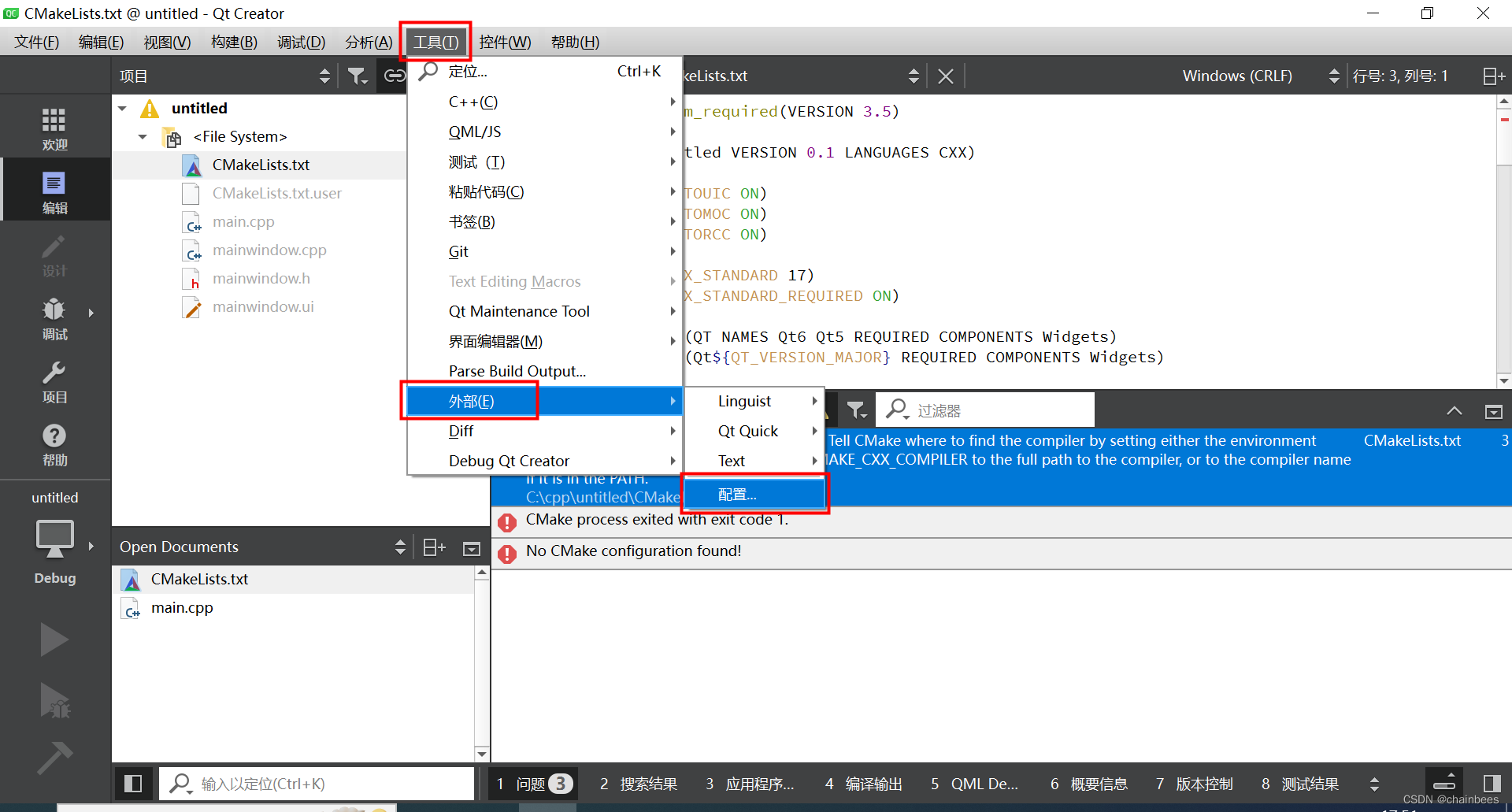Open the Help (帮助) menu

click(x=575, y=42)
